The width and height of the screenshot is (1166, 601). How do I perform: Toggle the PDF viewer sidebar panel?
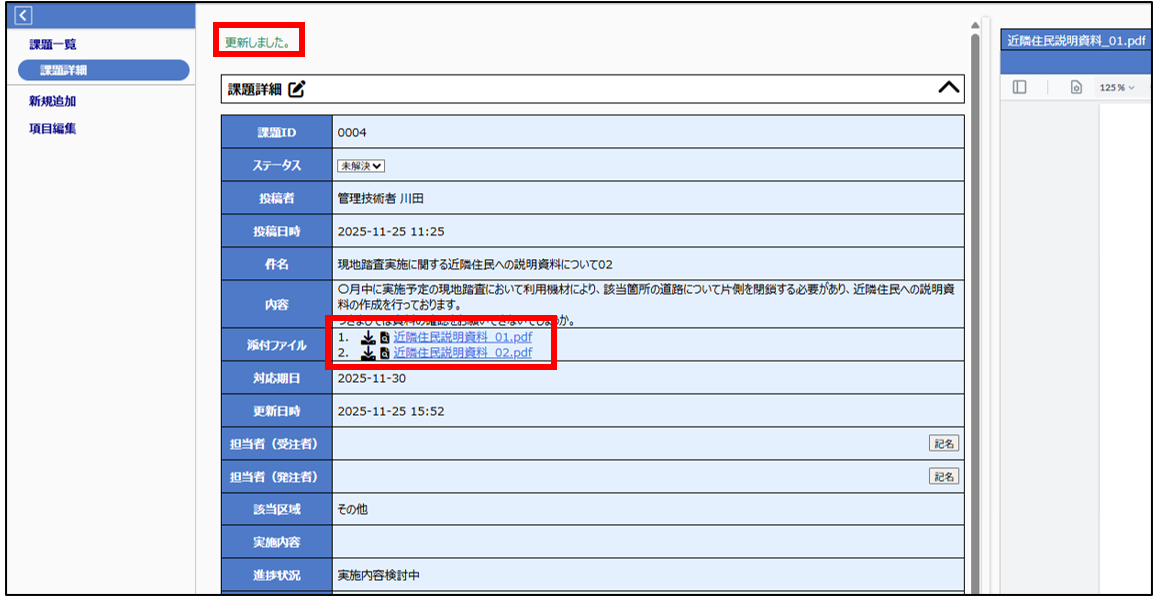tap(1019, 88)
